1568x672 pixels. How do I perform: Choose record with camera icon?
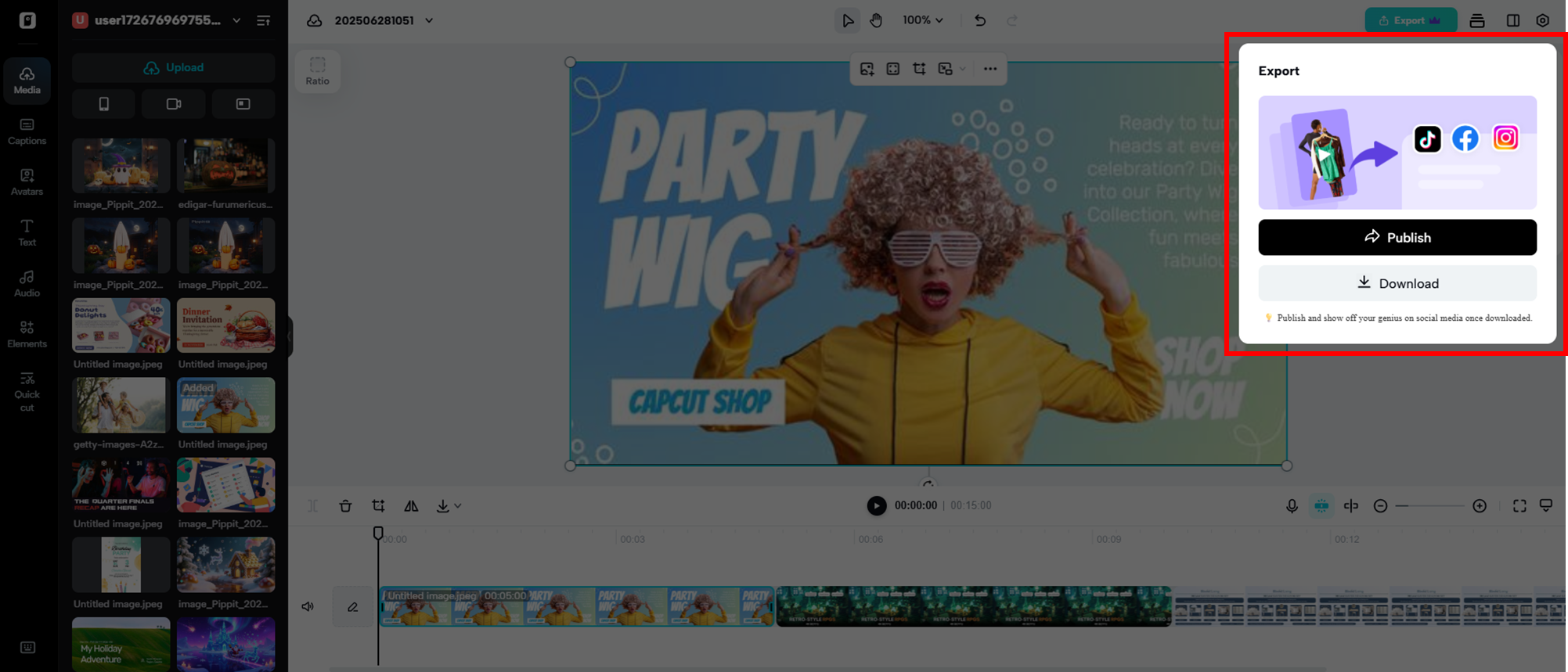click(174, 104)
